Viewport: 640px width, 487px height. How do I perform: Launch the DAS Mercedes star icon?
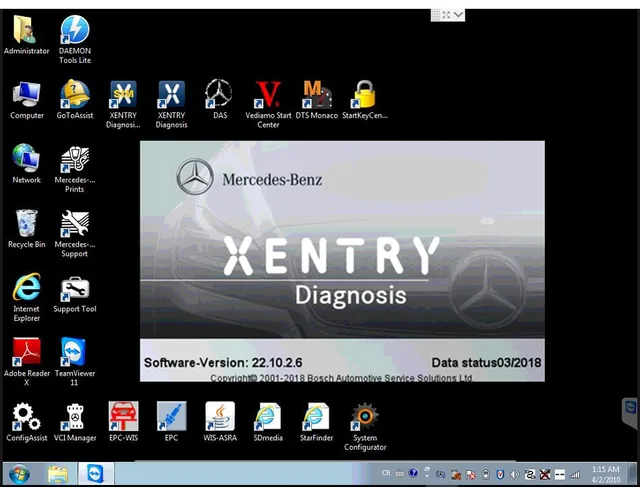220,100
